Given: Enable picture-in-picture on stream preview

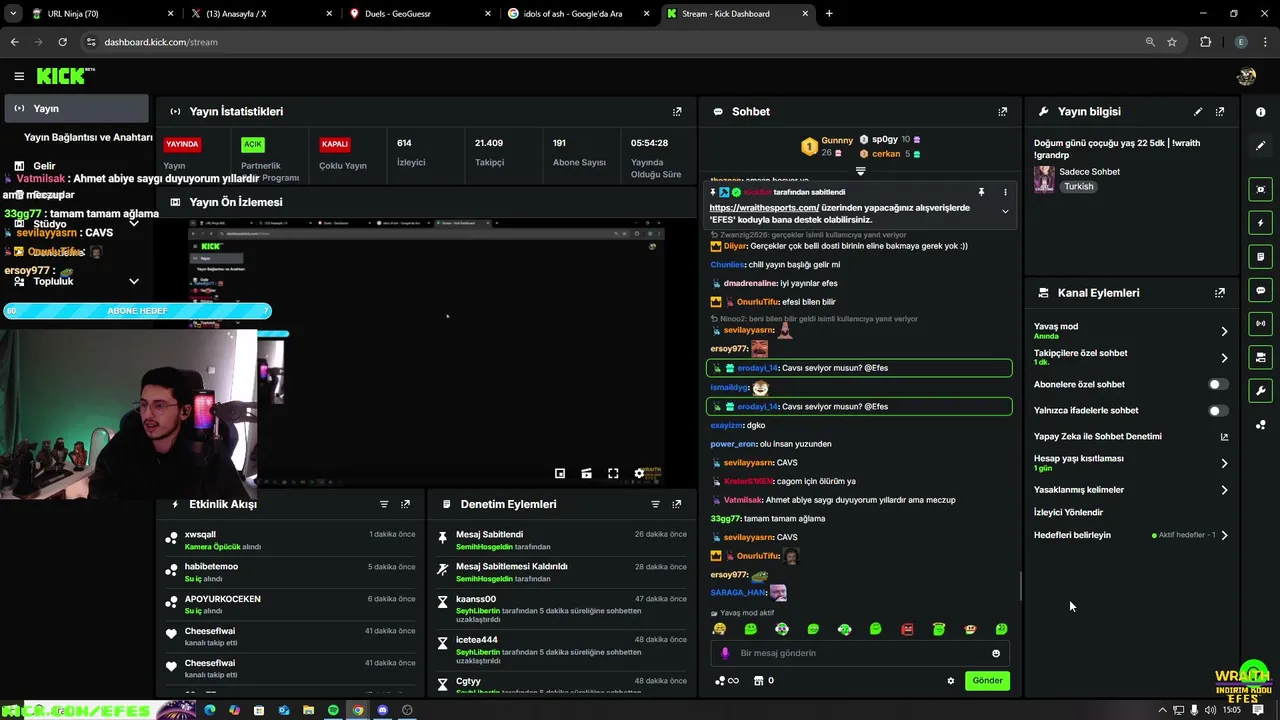Looking at the screenshot, I should coord(560,474).
